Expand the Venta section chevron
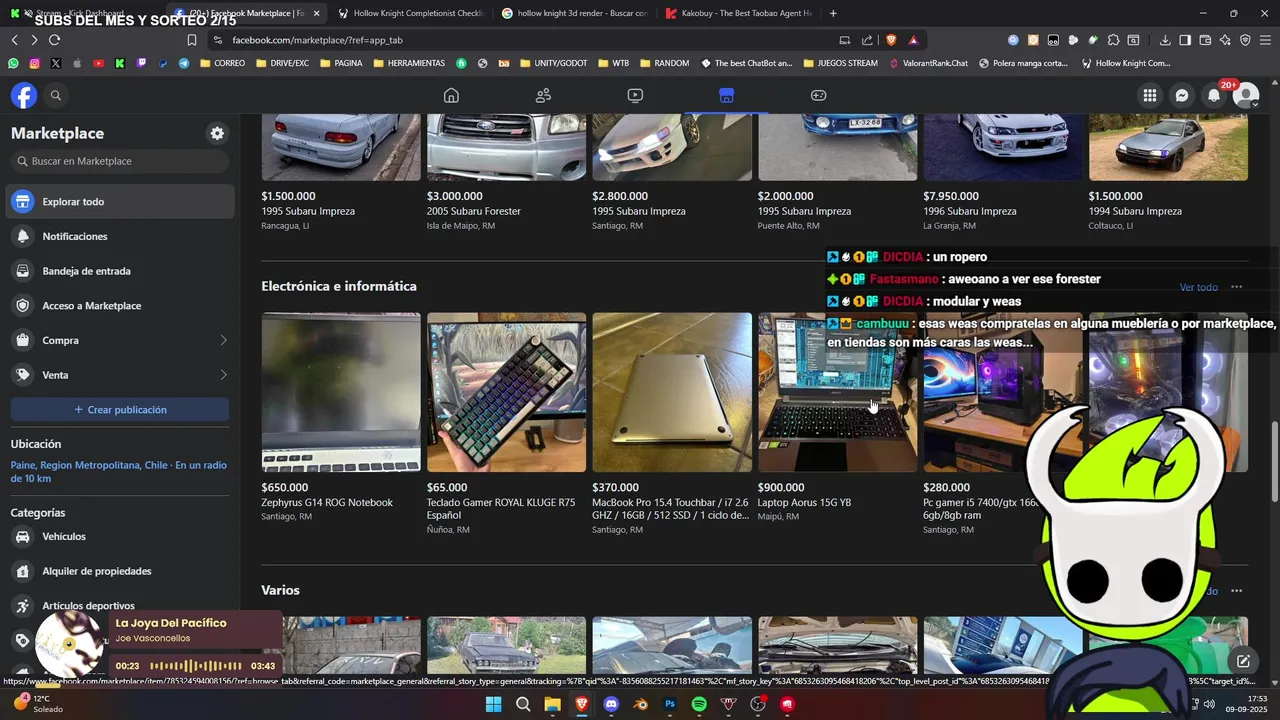The image size is (1280, 720). [223, 375]
